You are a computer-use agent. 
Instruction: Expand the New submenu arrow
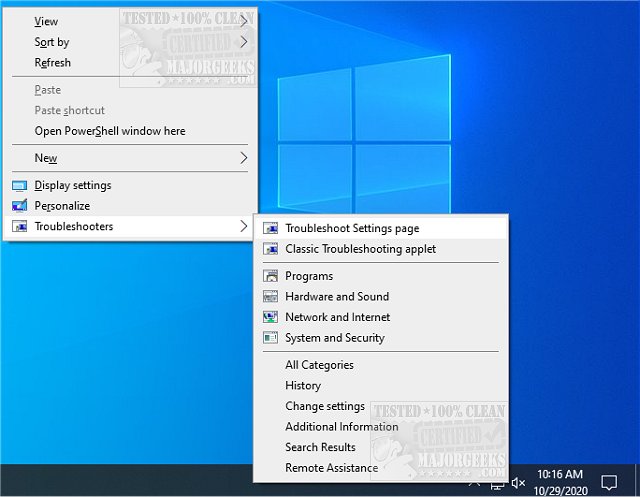pyautogui.click(x=243, y=158)
